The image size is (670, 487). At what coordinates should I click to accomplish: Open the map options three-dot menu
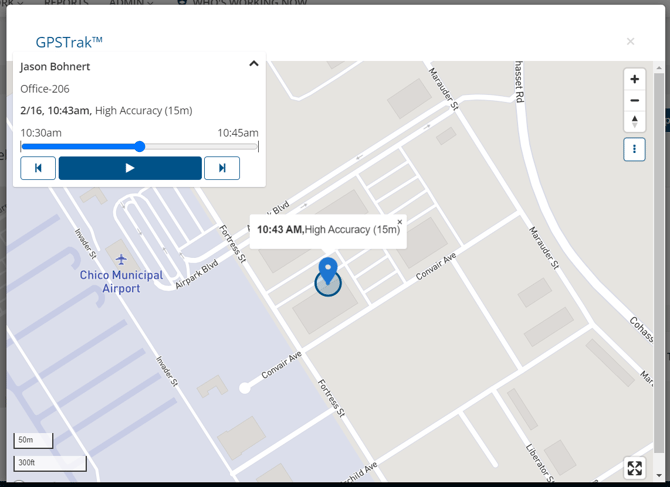[634, 149]
